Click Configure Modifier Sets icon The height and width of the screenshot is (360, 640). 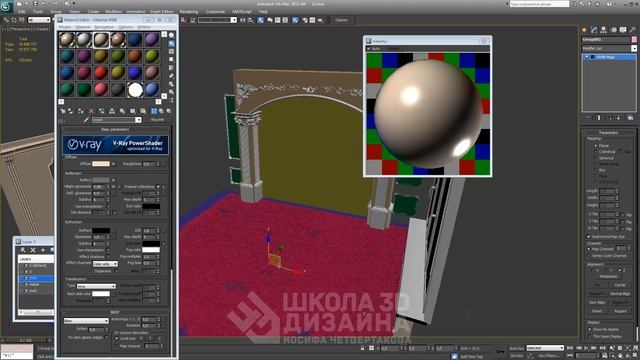coord(630,118)
